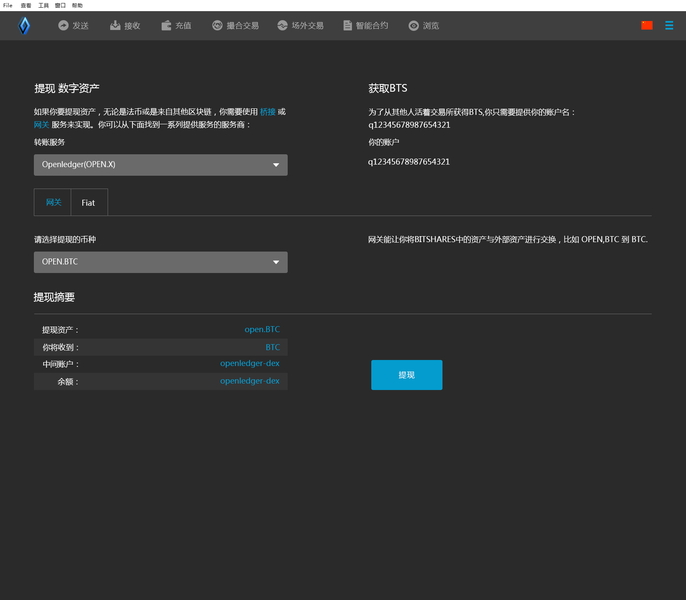Image resolution: width=686 pixels, height=600 pixels.
Task: Switch to the Fiat tab
Action: click(x=89, y=202)
